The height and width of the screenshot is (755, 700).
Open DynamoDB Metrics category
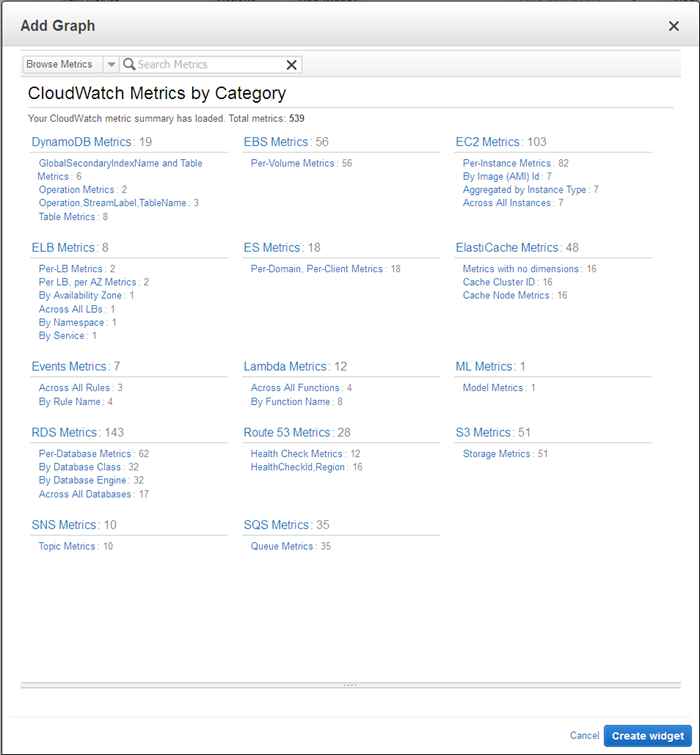(82, 142)
